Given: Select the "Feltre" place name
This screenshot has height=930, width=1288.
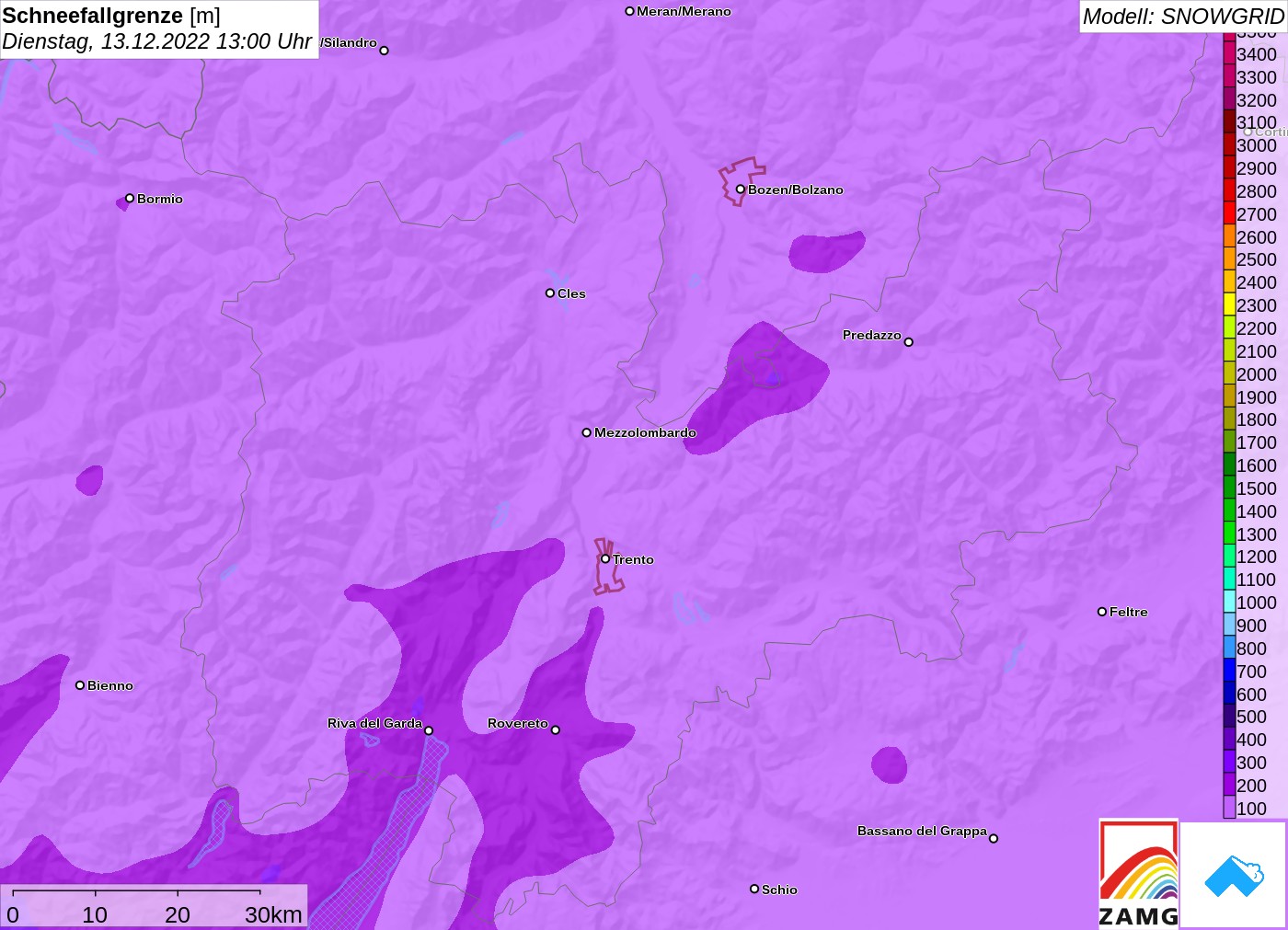Looking at the screenshot, I should coord(1128,612).
